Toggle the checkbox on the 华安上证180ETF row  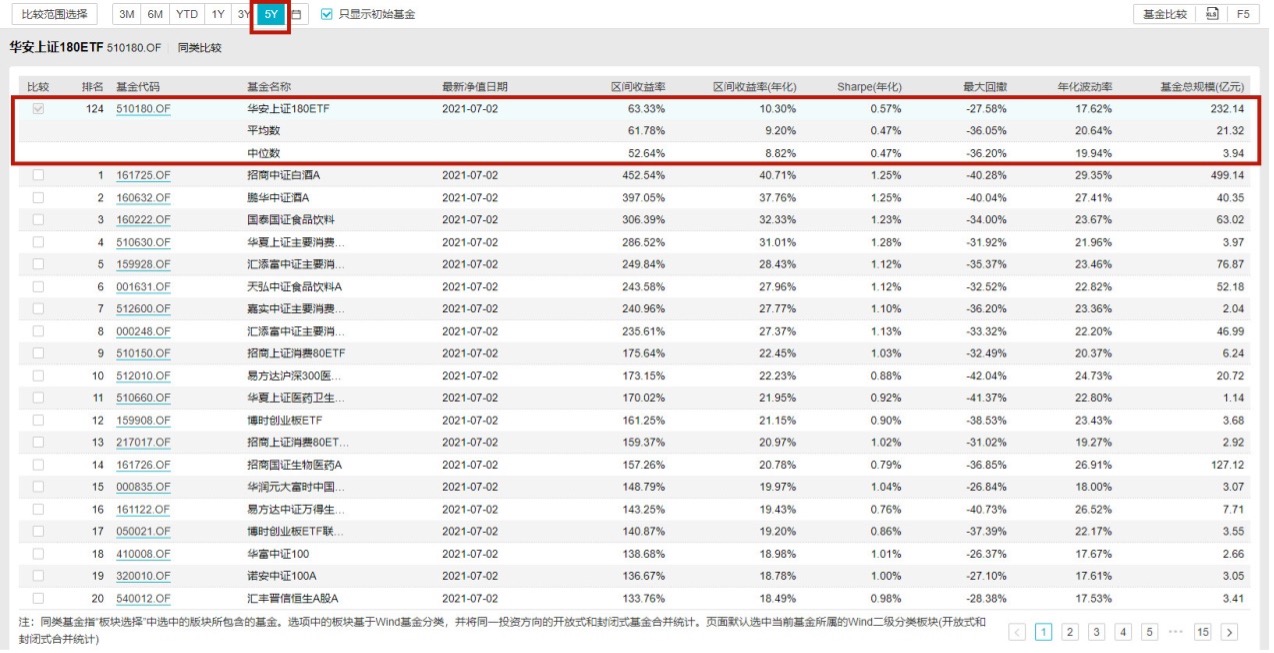[x=36, y=109]
